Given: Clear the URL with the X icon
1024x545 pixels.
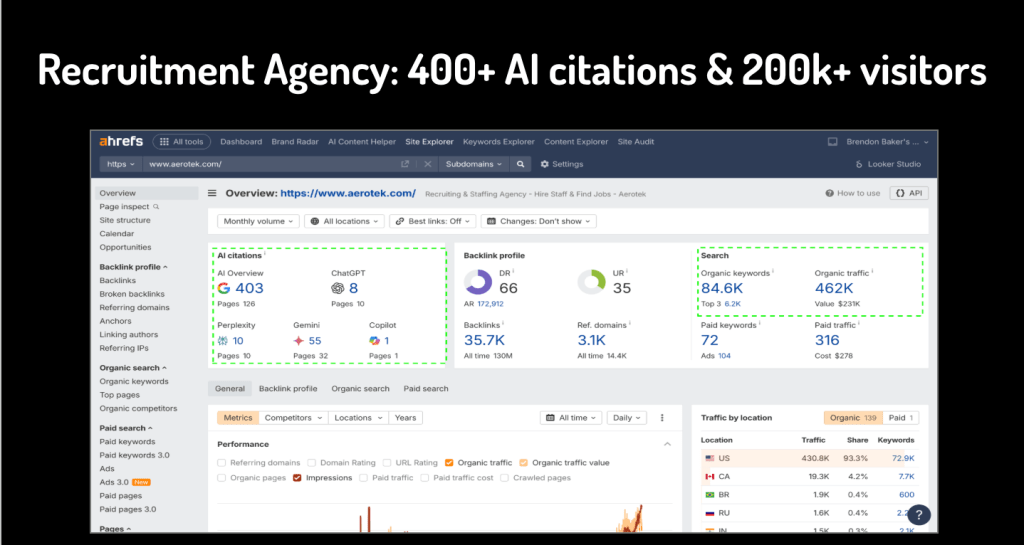Looking at the screenshot, I should (427, 164).
